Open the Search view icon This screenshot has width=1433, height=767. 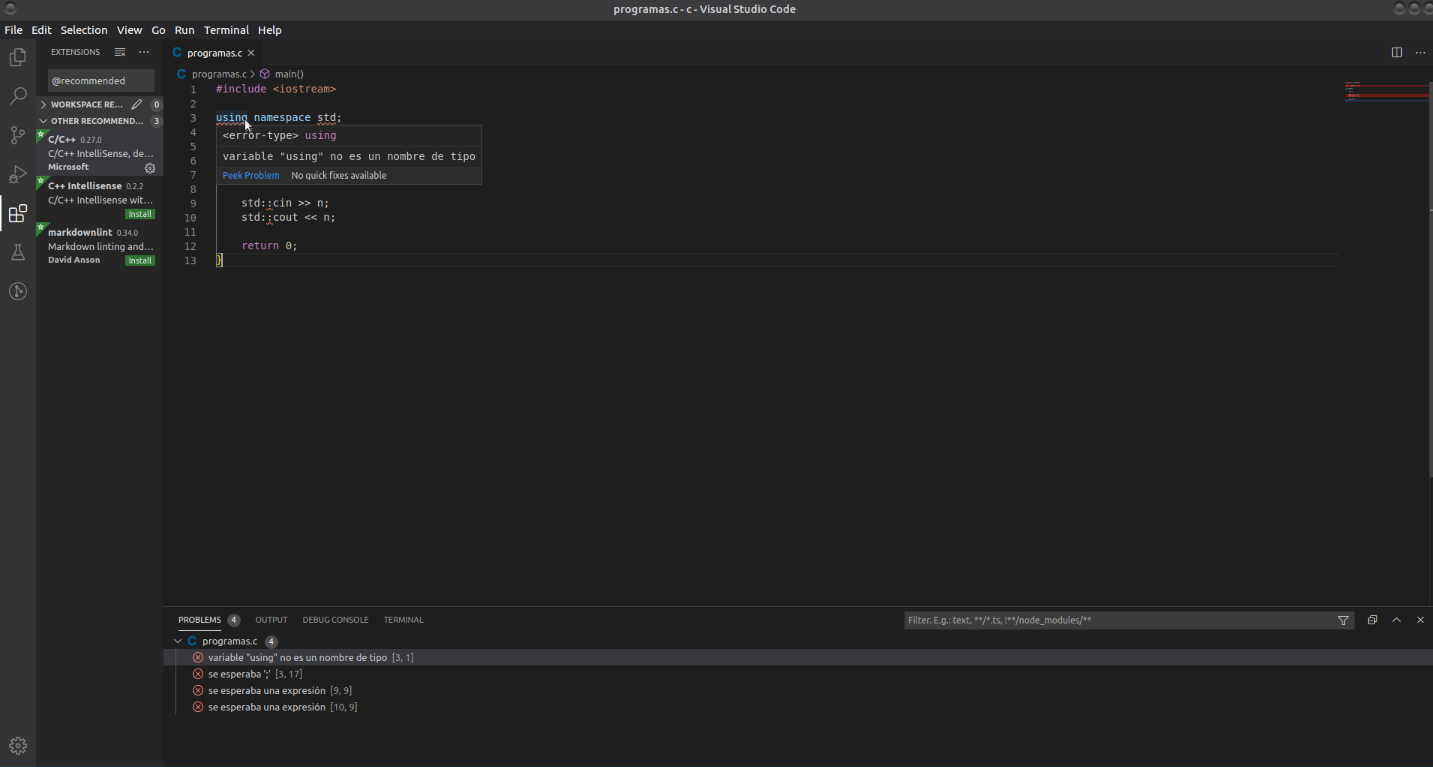pos(17,96)
